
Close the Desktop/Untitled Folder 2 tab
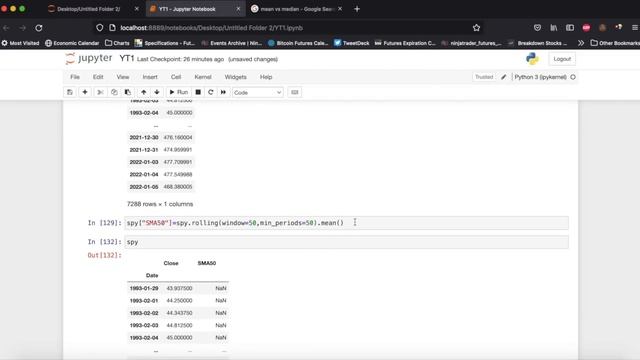click(x=137, y=9)
